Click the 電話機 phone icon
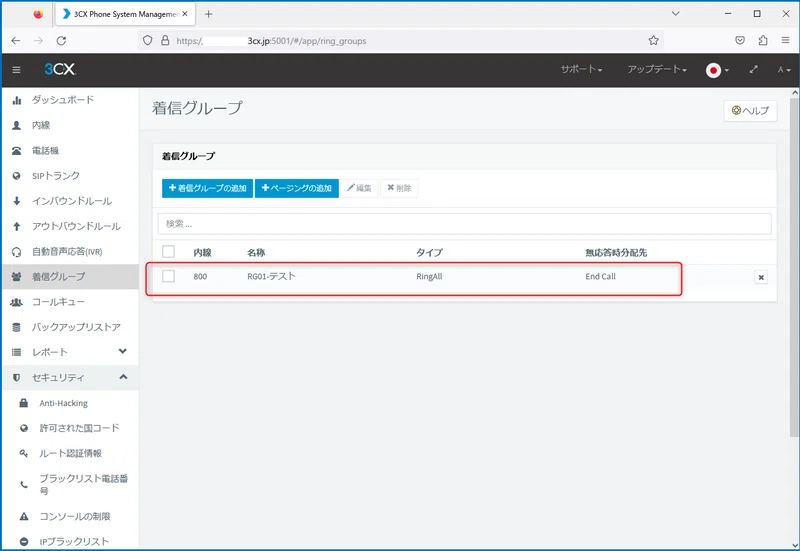Viewport: 800px width, 551px height. pos(16,151)
